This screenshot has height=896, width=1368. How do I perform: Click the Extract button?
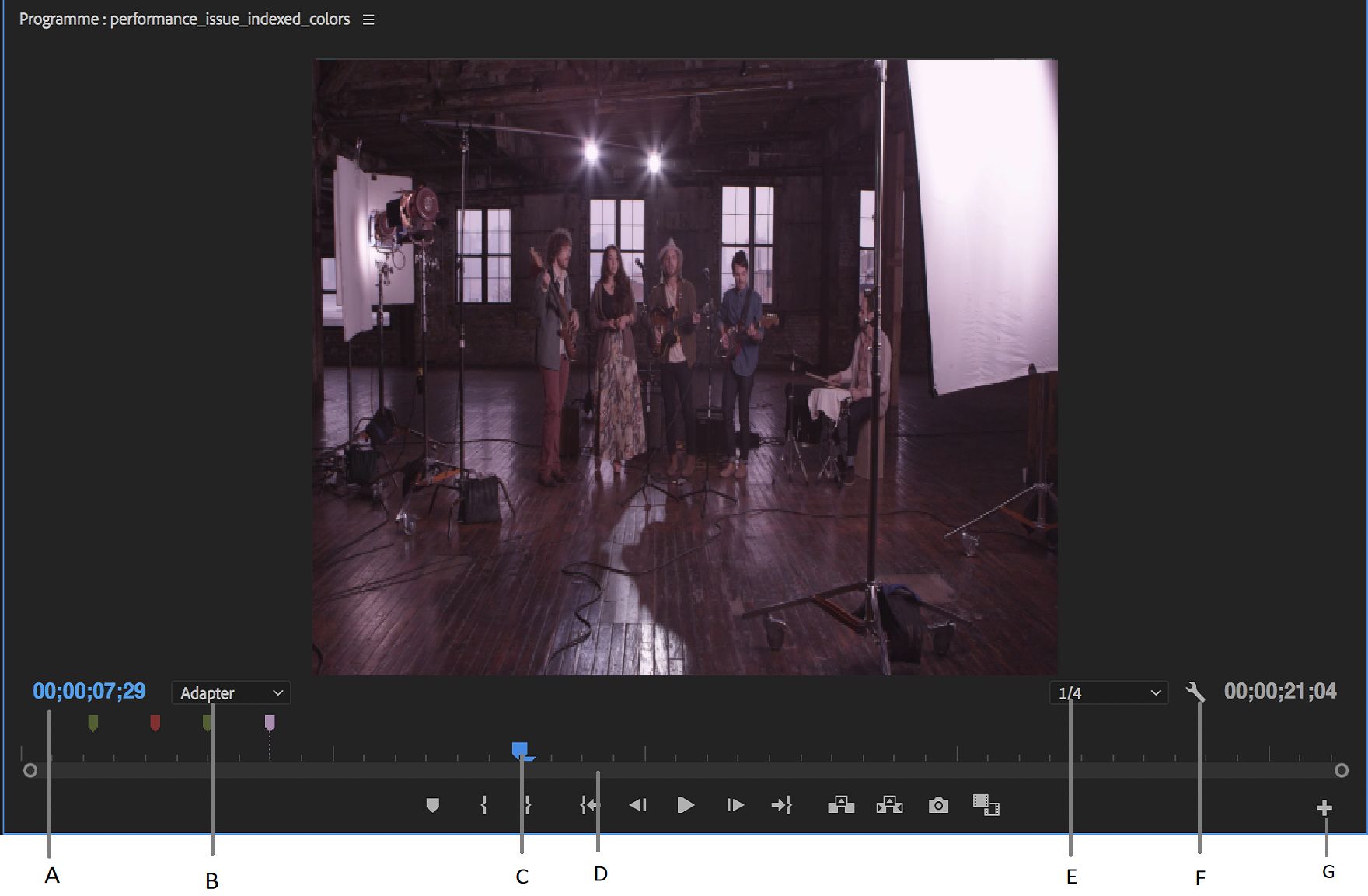tap(889, 804)
